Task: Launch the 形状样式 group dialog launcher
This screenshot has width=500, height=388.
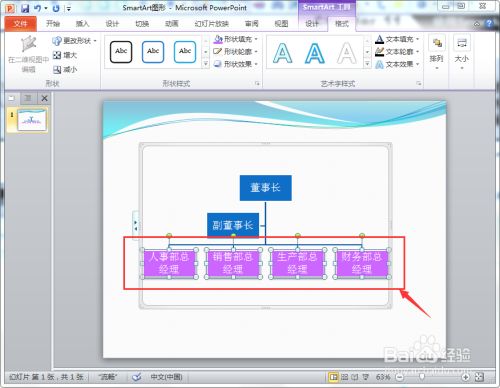Action: [257, 83]
